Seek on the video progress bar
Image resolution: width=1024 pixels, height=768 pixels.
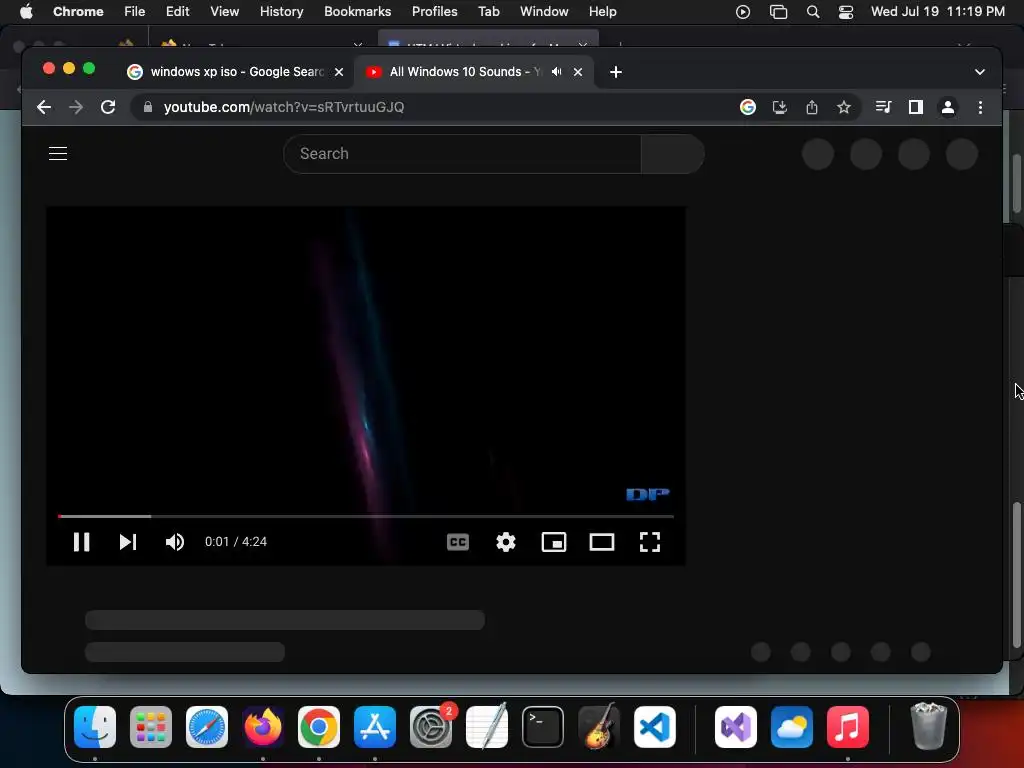[366, 517]
